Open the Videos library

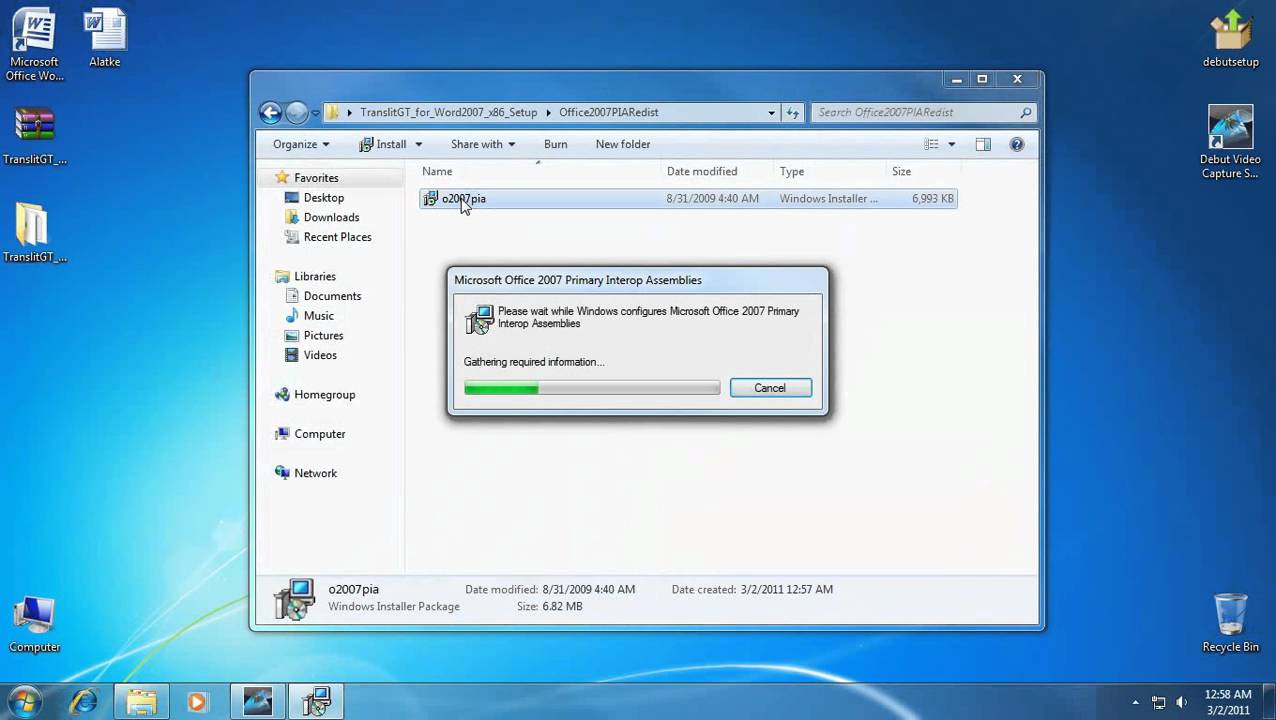(320, 355)
